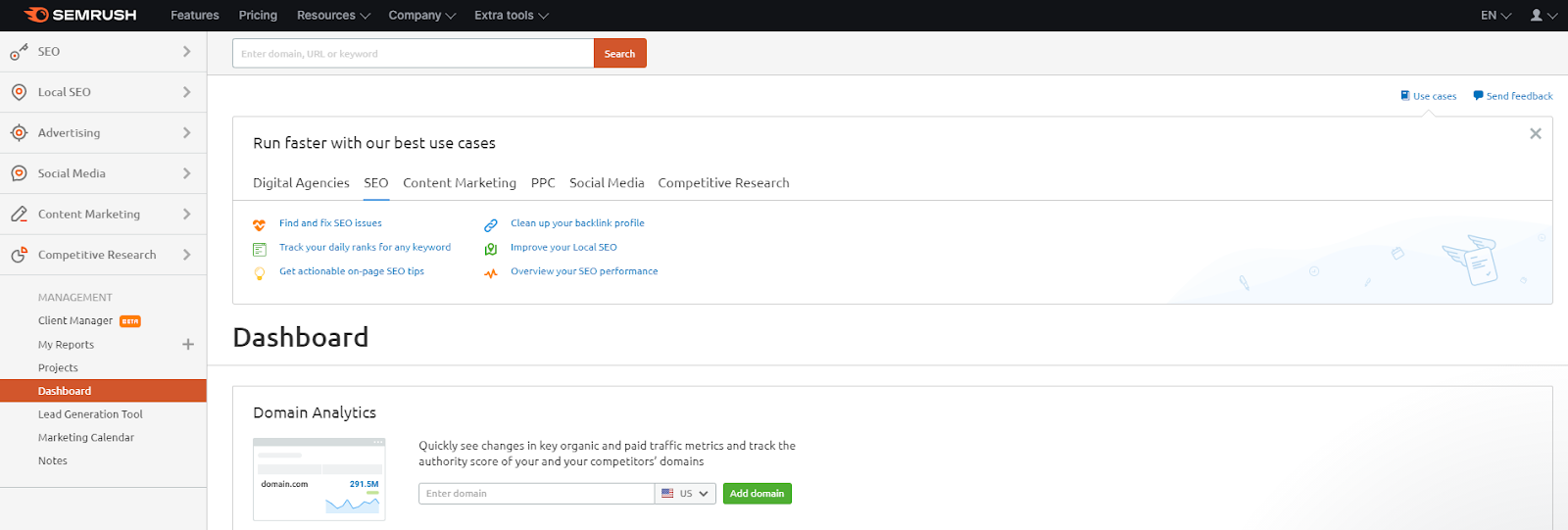Open the Find and fix SEO issues link
Screen dimensions: 1568x530
click(330, 223)
